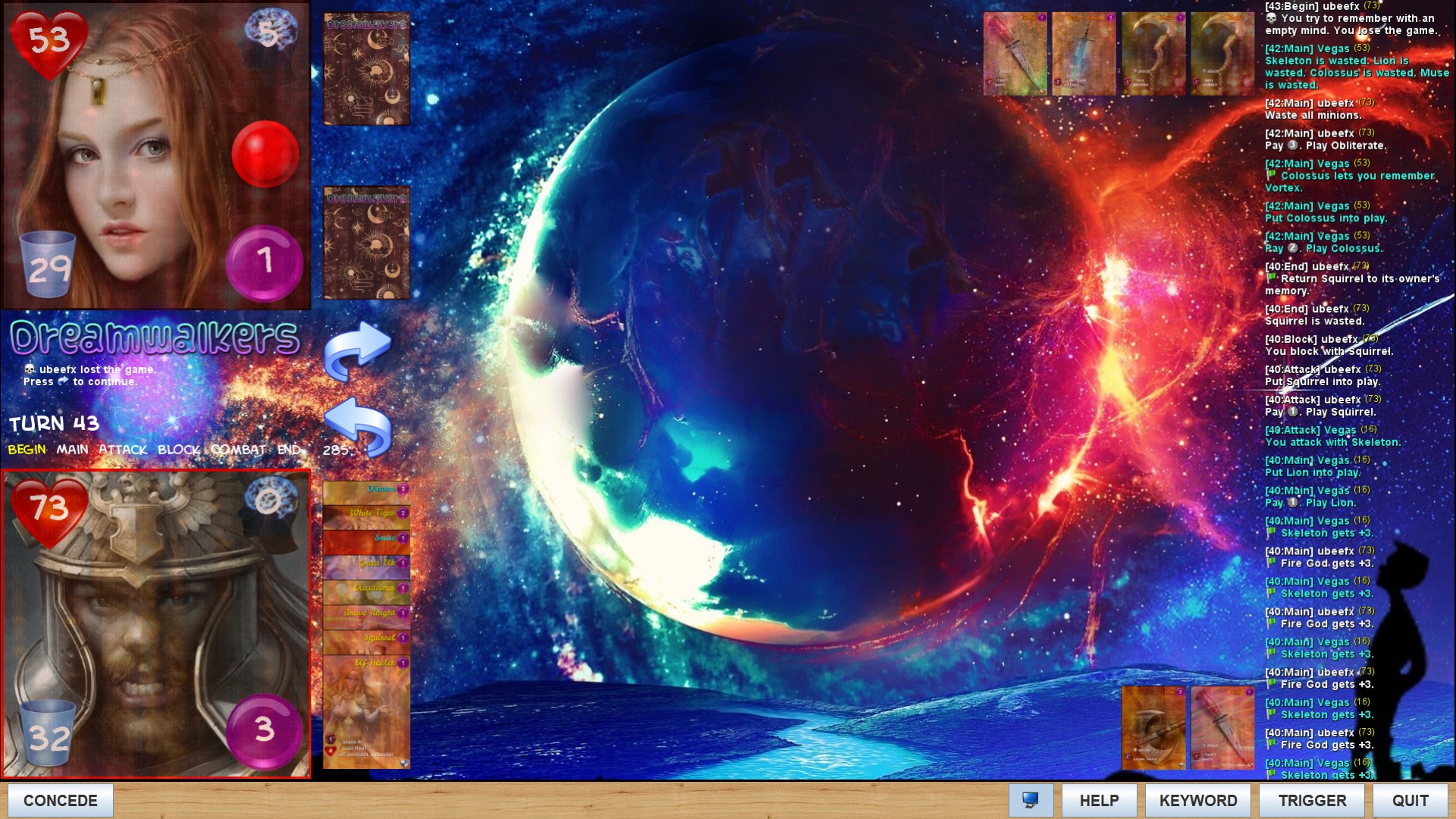Select the Disarm card in hand
This screenshot has width=1456, height=819.
tap(366, 491)
